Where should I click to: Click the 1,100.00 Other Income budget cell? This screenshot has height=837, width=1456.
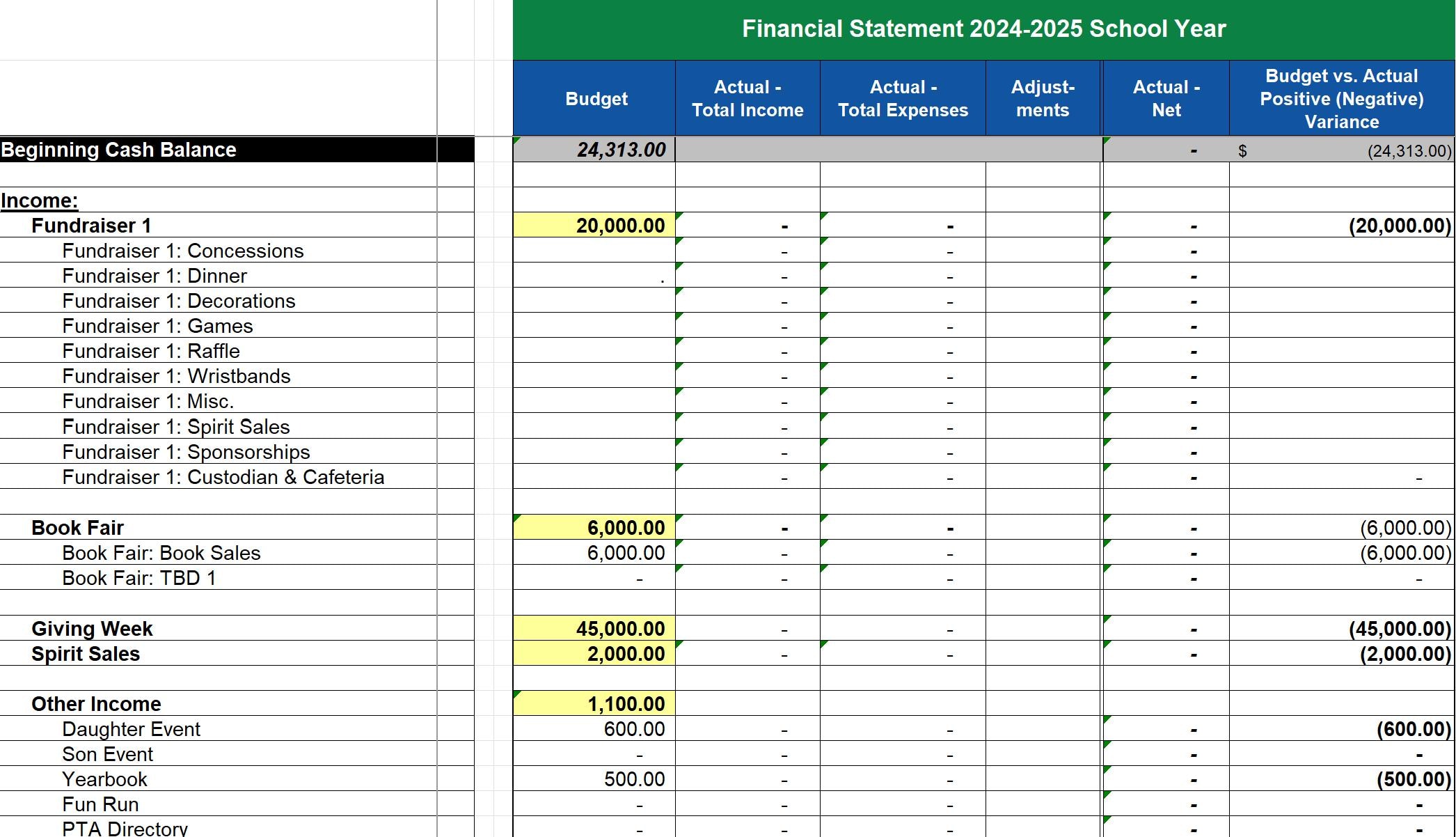tap(596, 704)
